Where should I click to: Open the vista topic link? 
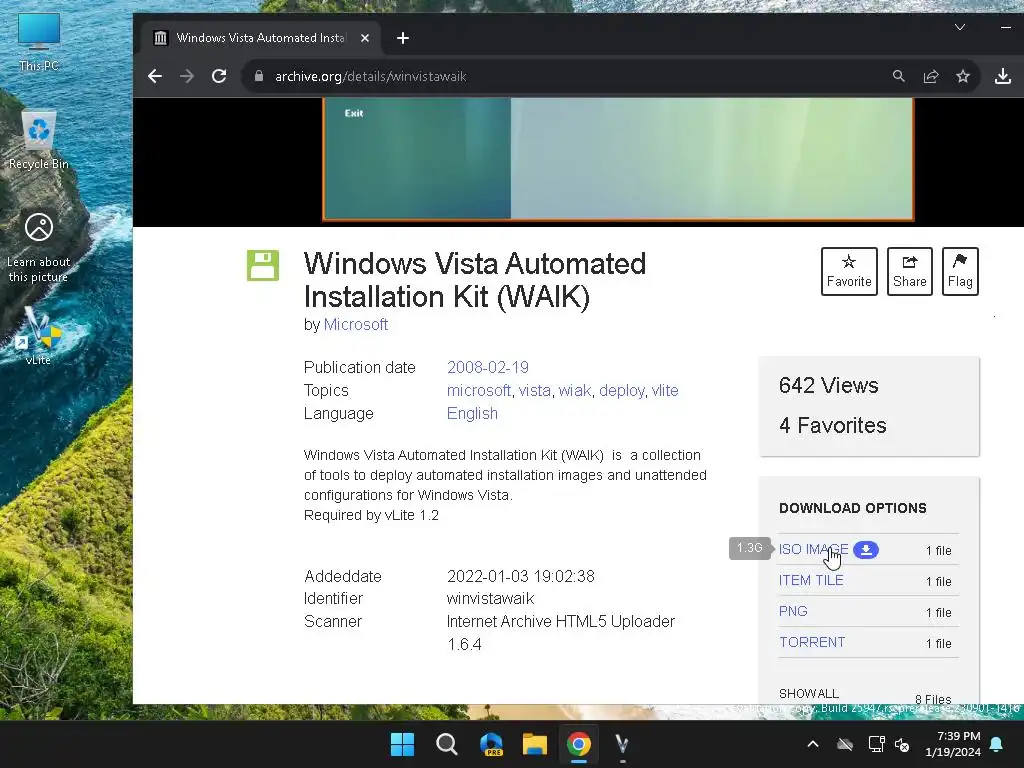coord(535,391)
